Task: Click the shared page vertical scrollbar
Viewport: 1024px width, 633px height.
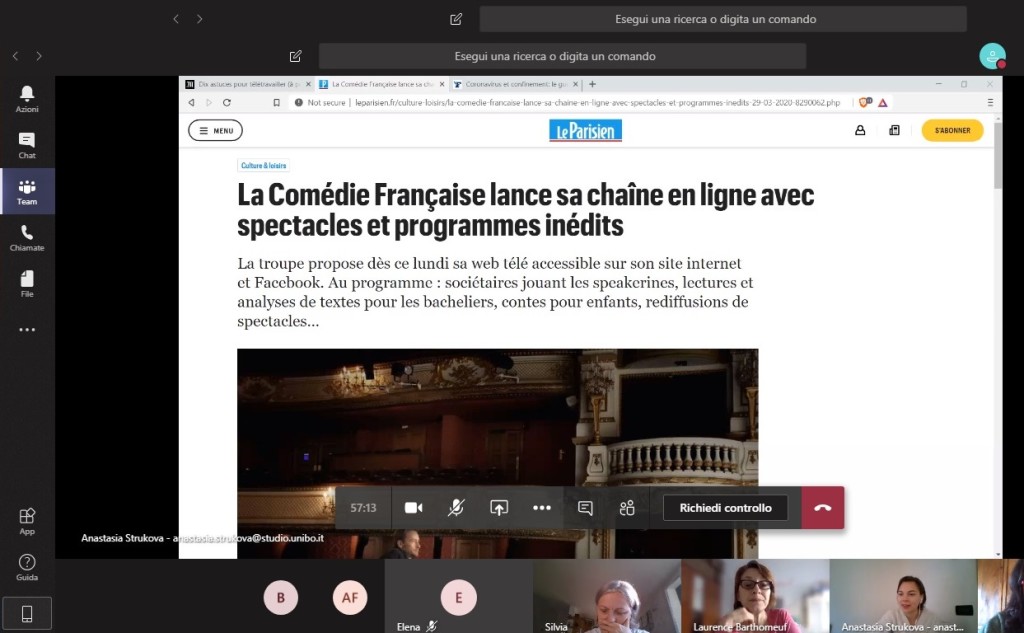Action: tap(997, 155)
